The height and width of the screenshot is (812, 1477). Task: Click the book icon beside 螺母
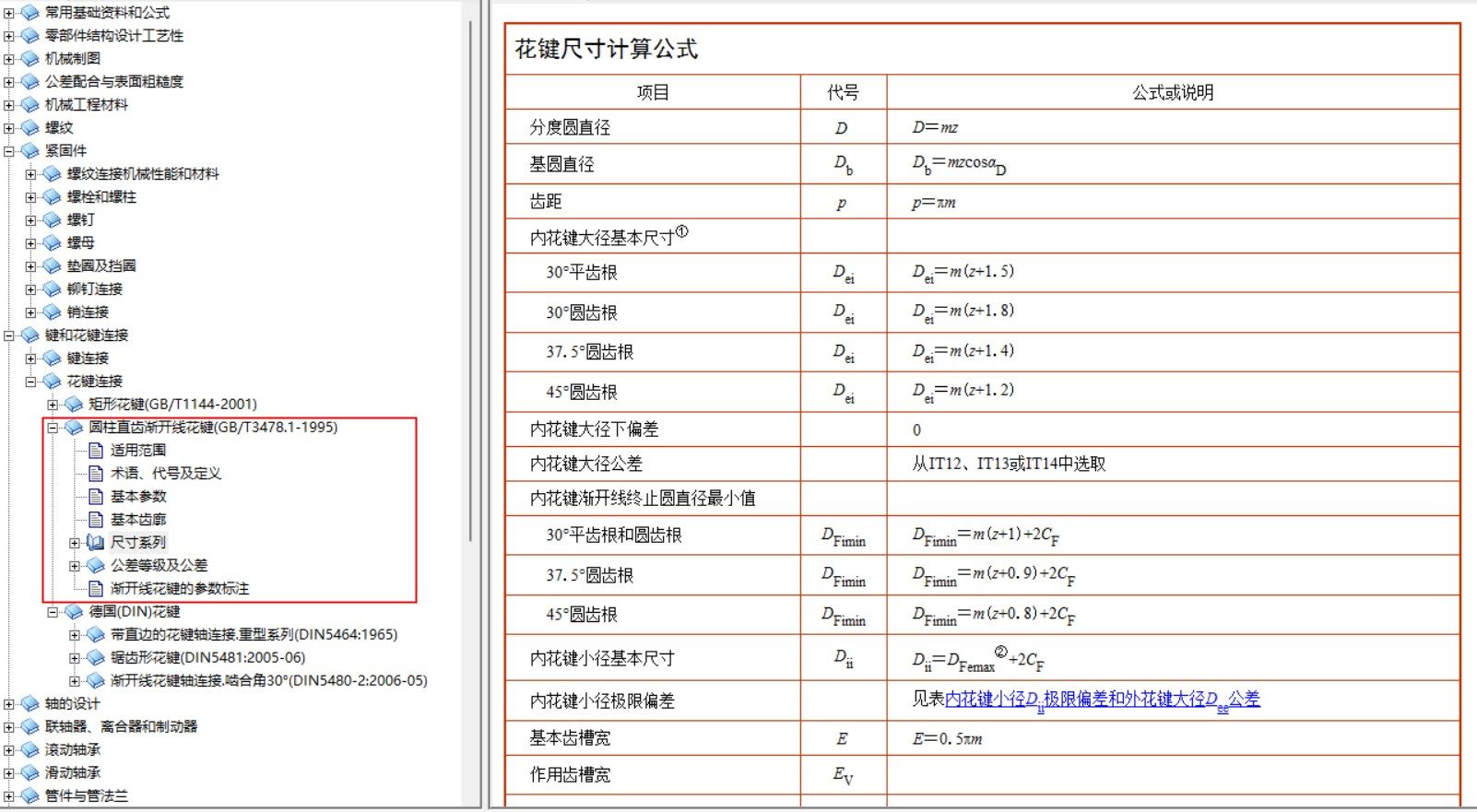coord(53,243)
